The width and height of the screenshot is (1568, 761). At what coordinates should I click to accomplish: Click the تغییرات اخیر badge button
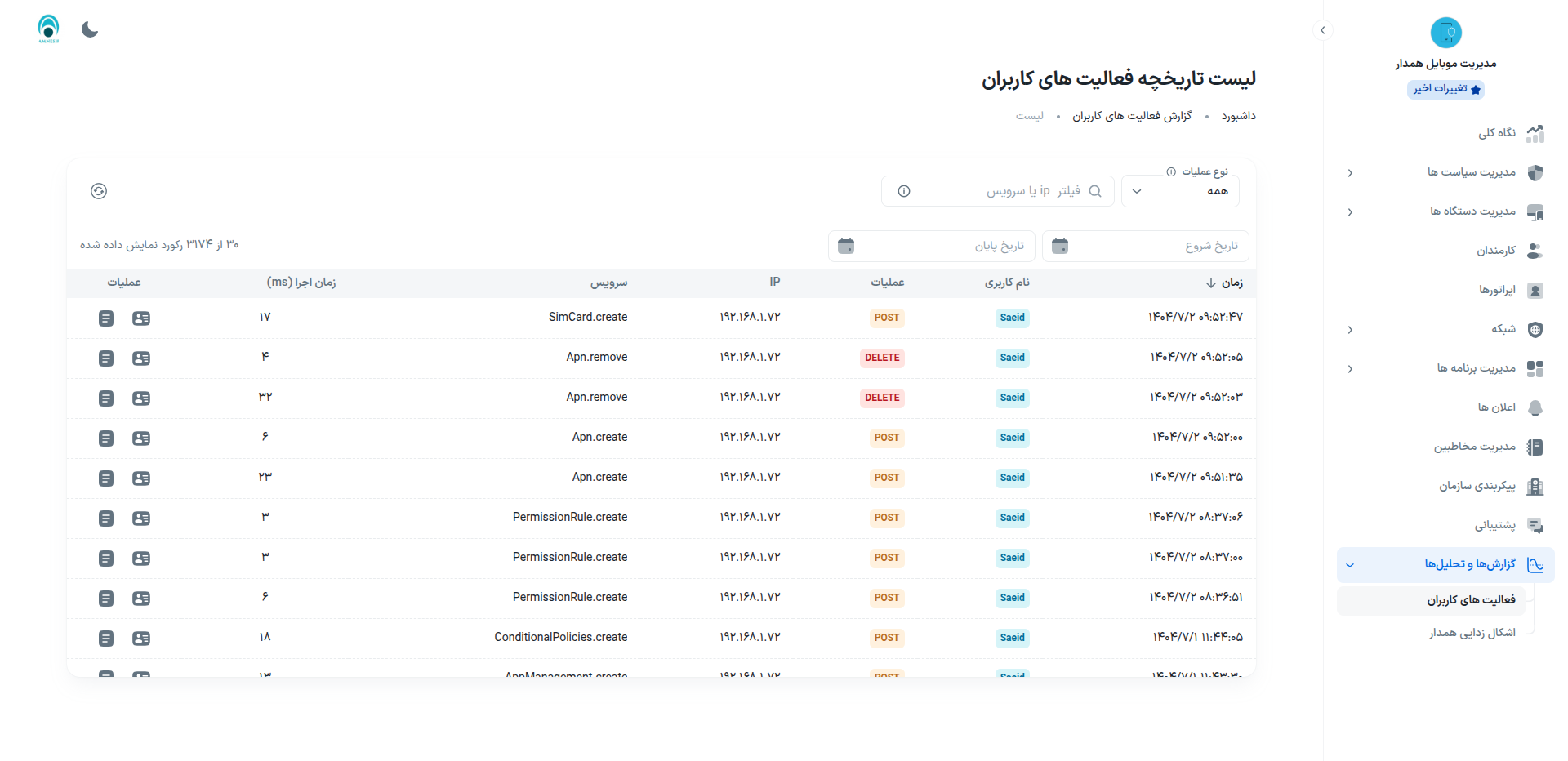[x=1445, y=89]
